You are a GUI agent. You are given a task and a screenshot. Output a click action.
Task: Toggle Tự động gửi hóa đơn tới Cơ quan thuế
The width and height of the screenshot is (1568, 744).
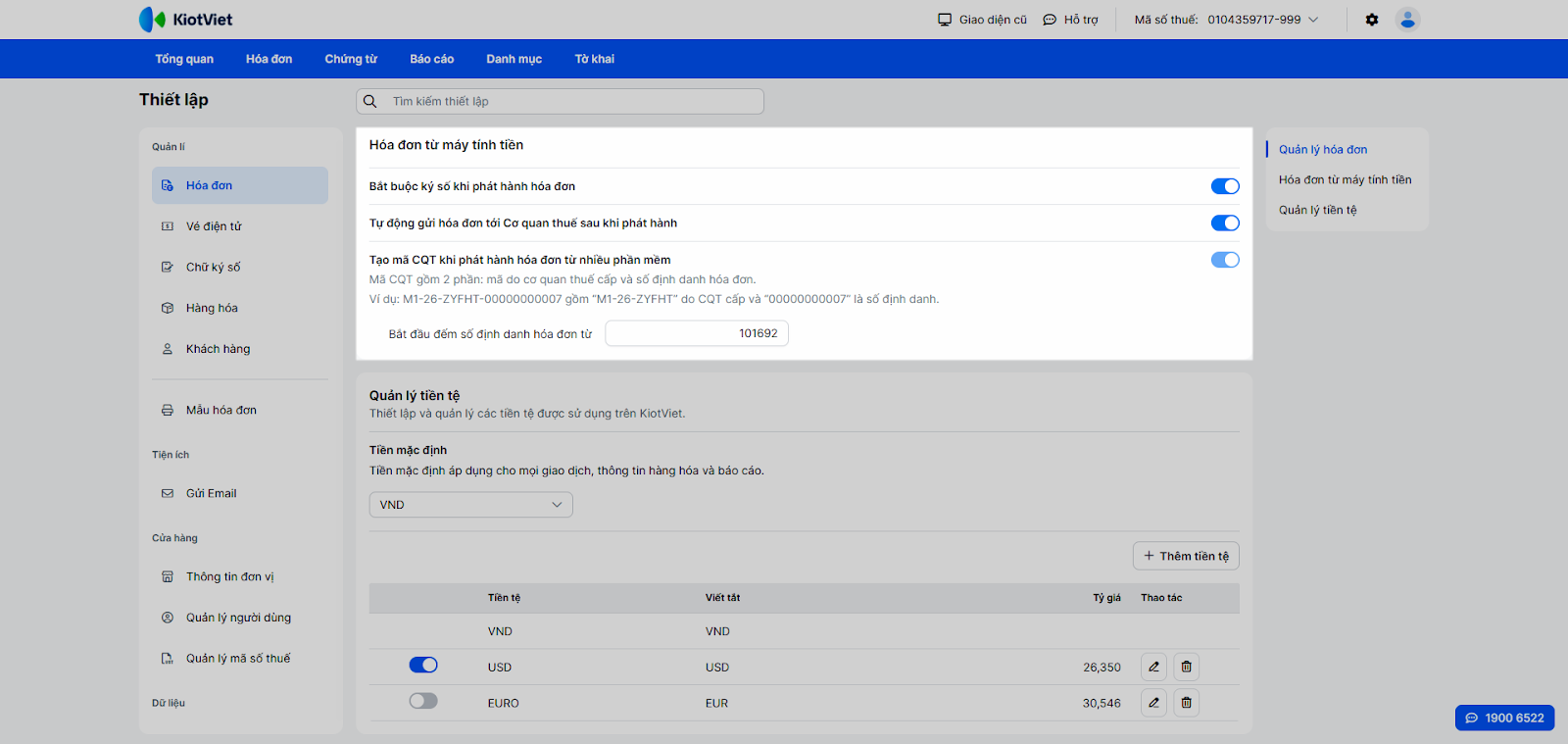coord(1225,223)
